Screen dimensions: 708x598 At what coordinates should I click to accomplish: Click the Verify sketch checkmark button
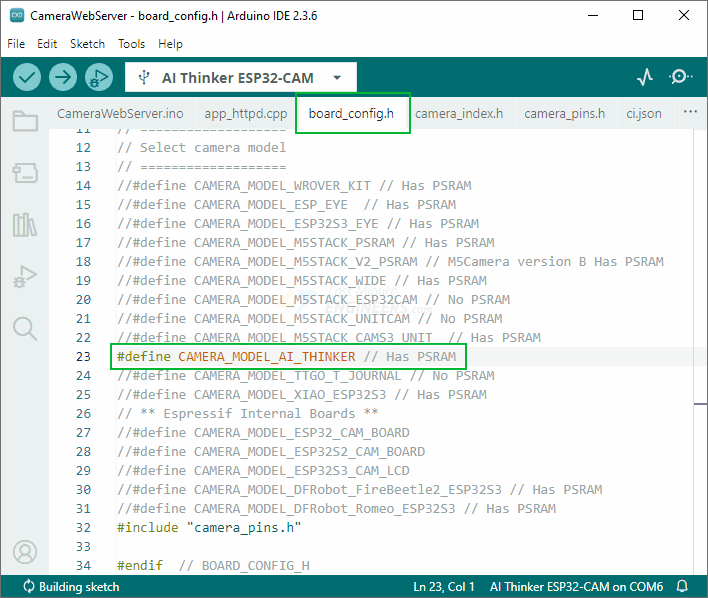tap(27, 77)
